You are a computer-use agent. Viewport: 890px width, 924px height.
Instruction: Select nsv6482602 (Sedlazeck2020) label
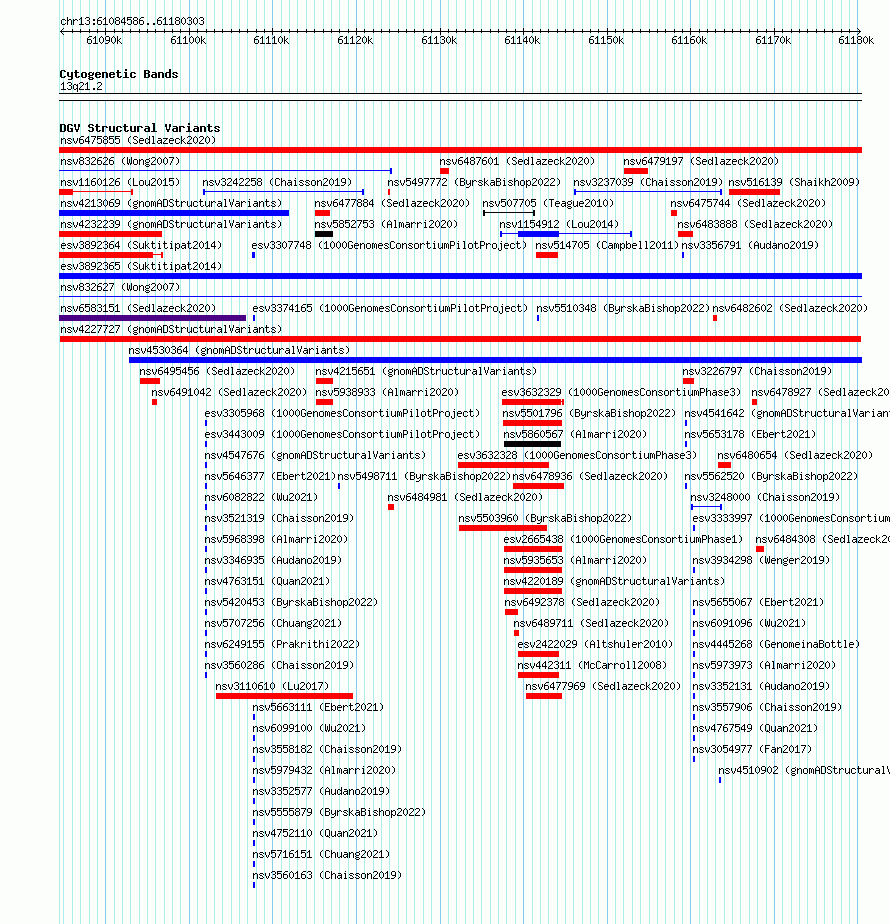[790, 309]
